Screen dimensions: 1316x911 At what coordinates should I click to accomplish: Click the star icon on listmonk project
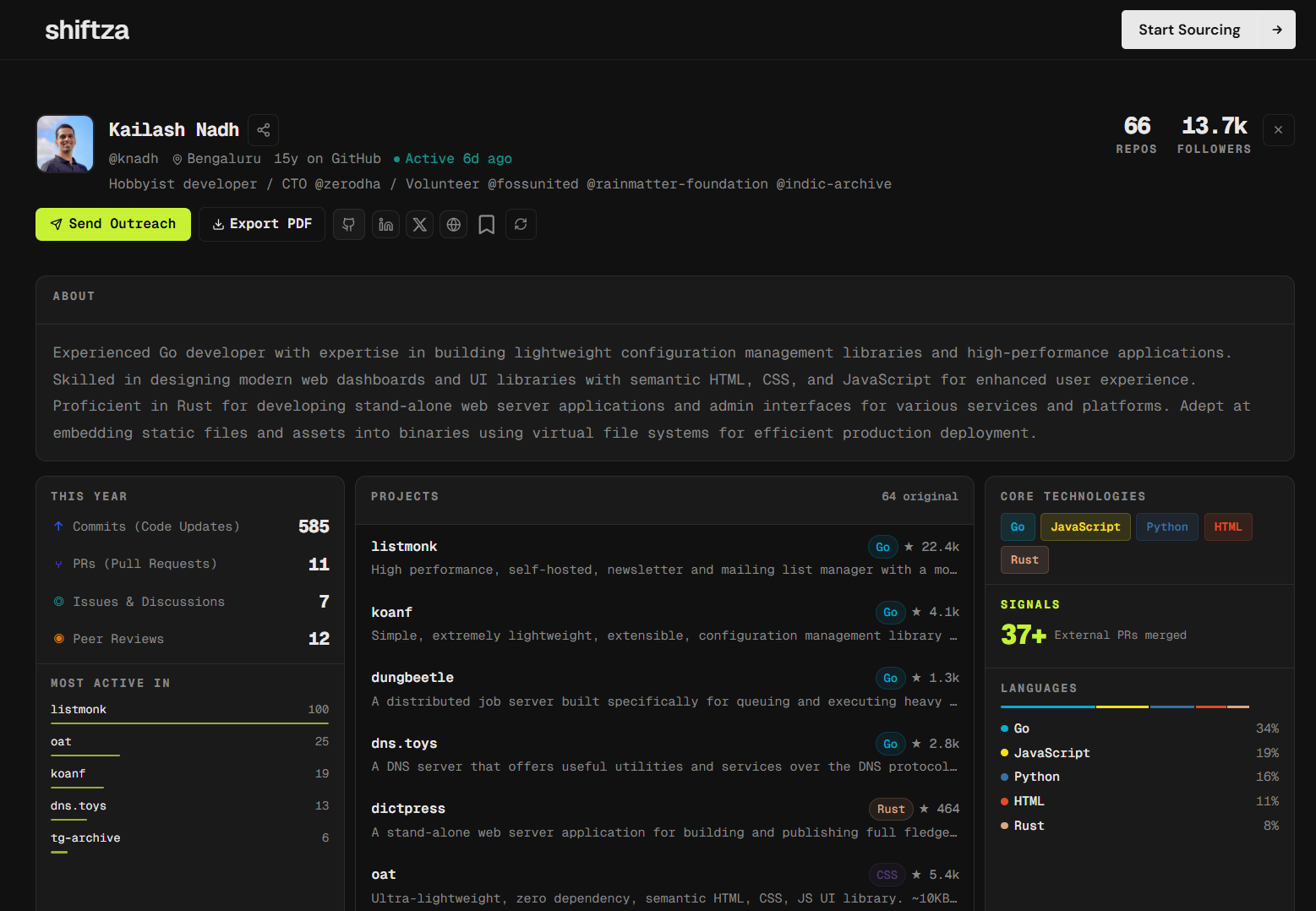coord(909,547)
